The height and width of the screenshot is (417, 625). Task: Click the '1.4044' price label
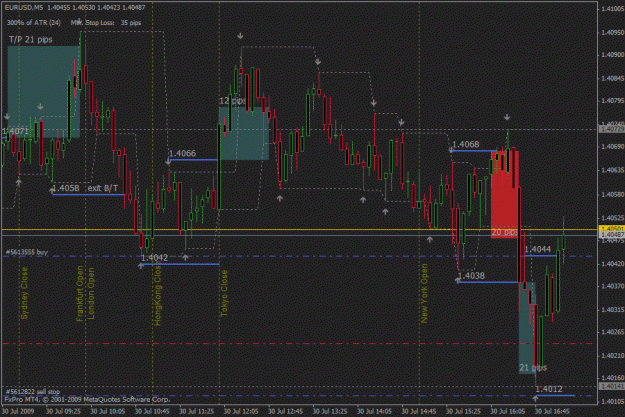pos(538,250)
